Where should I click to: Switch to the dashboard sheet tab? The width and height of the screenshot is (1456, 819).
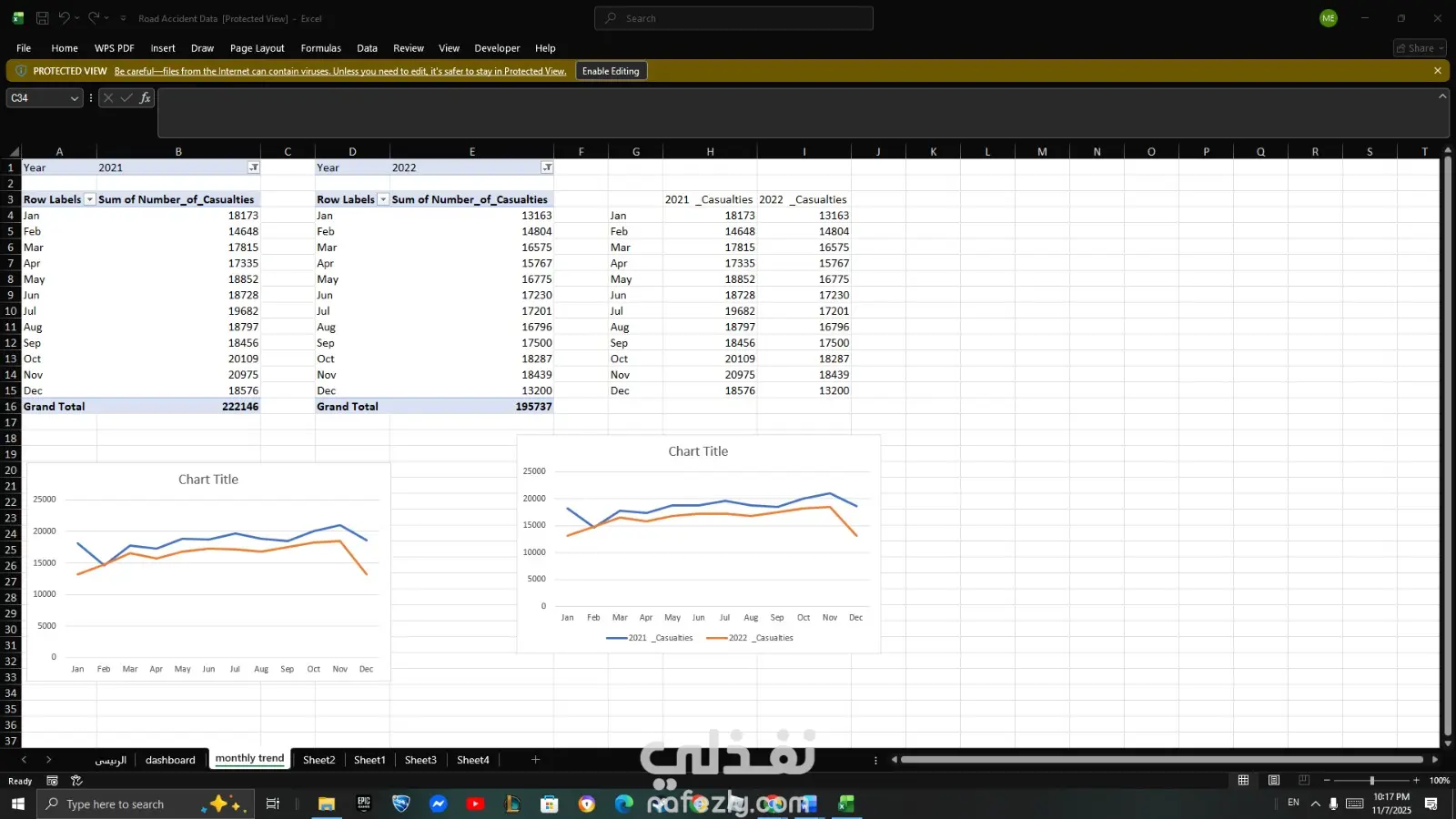(170, 760)
